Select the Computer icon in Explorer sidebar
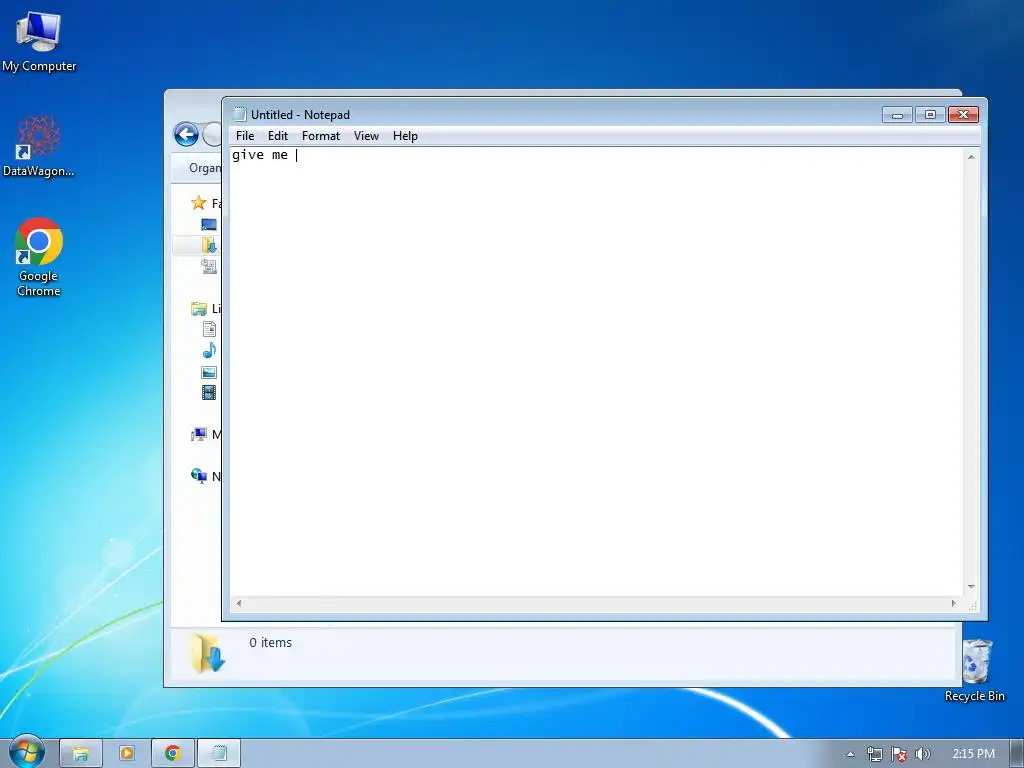1024x768 pixels. pyautogui.click(x=199, y=434)
